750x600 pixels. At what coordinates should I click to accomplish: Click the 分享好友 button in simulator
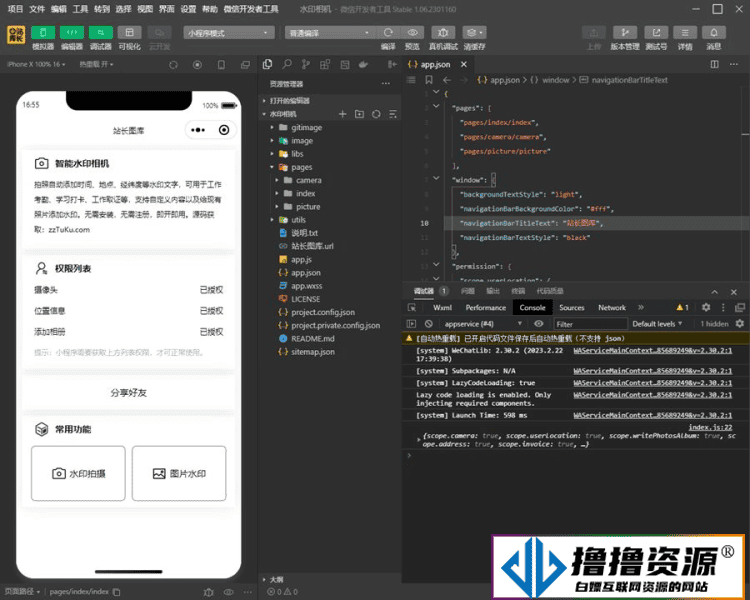pyautogui.click(x=129, y=393)
